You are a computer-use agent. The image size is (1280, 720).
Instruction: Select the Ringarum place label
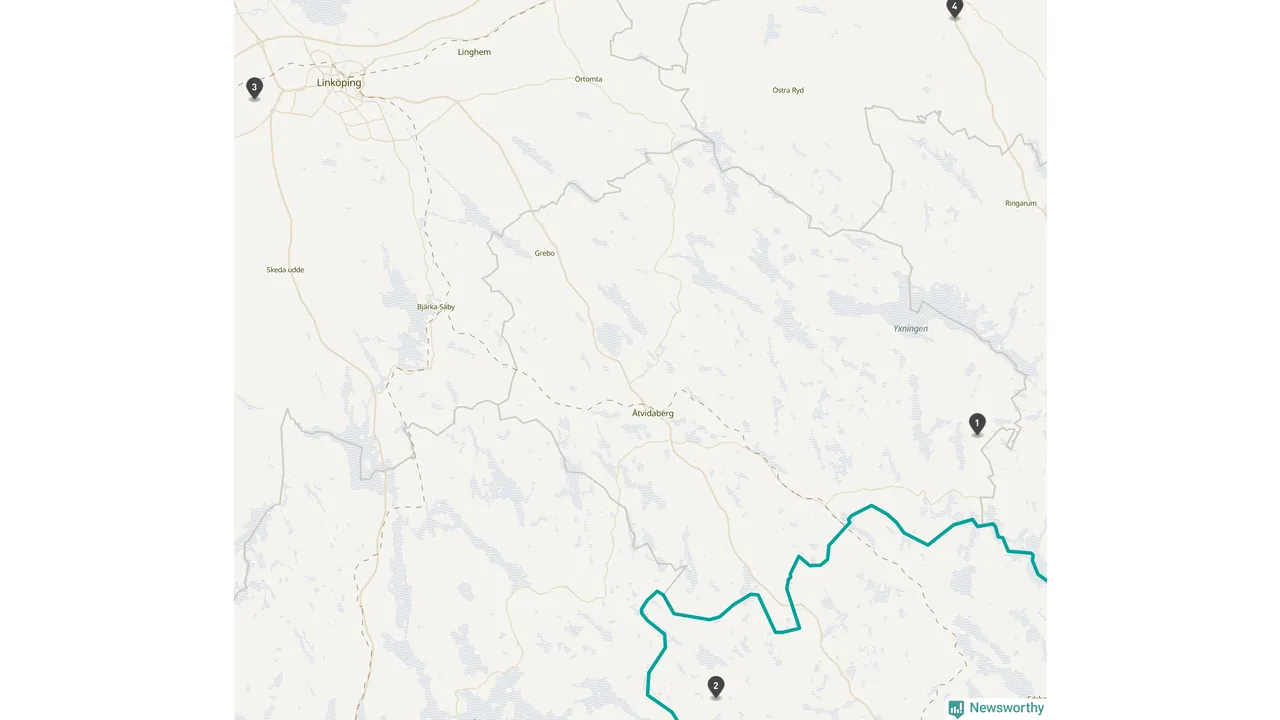pos(1021,203)
